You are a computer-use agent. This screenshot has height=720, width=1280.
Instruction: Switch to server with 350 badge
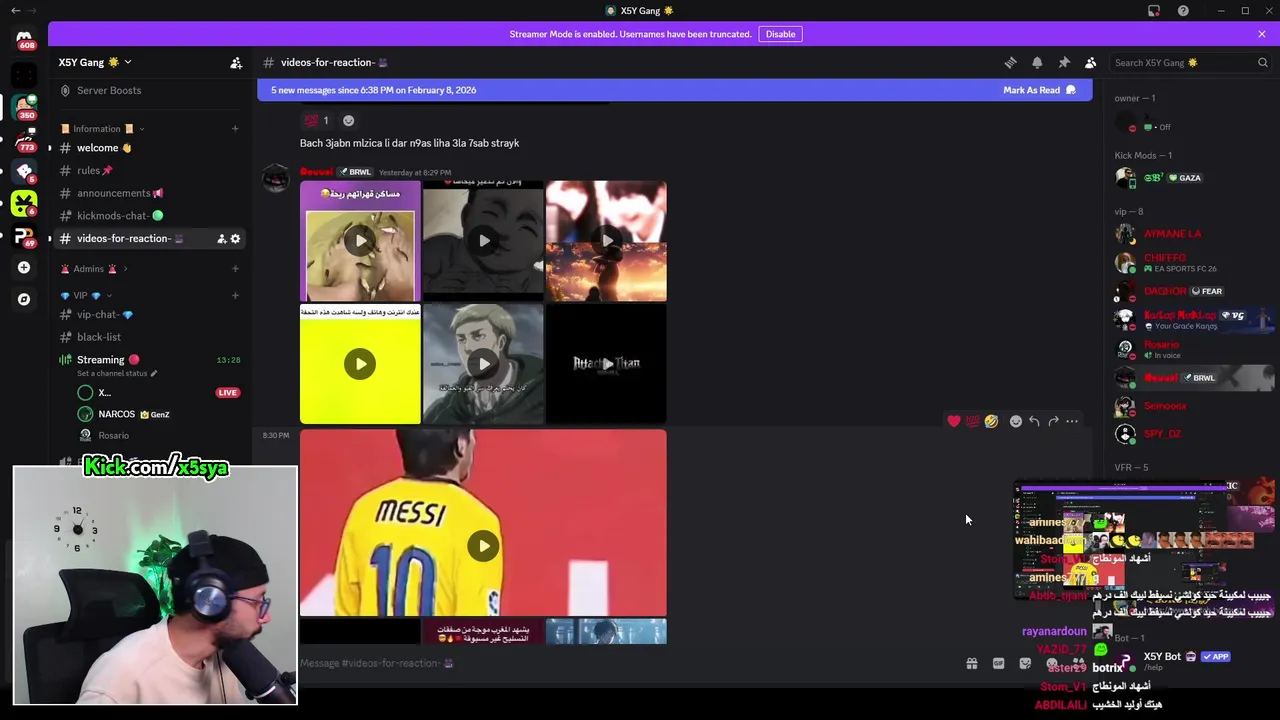[24, 106]
